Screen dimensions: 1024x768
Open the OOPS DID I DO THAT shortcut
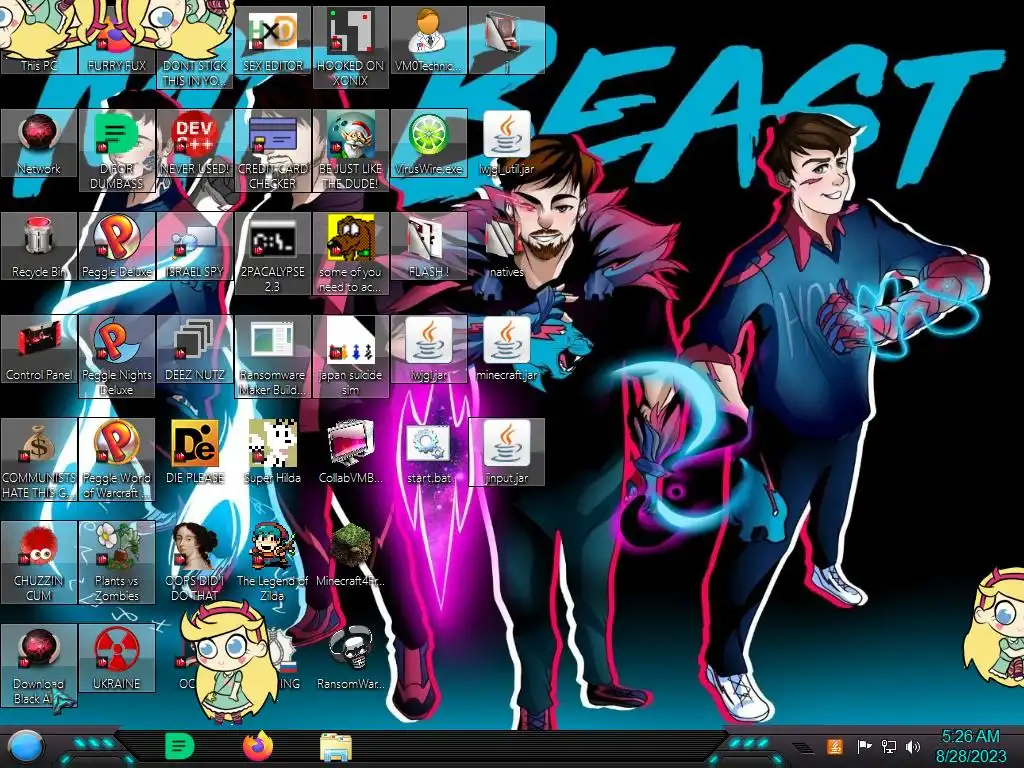195,563
